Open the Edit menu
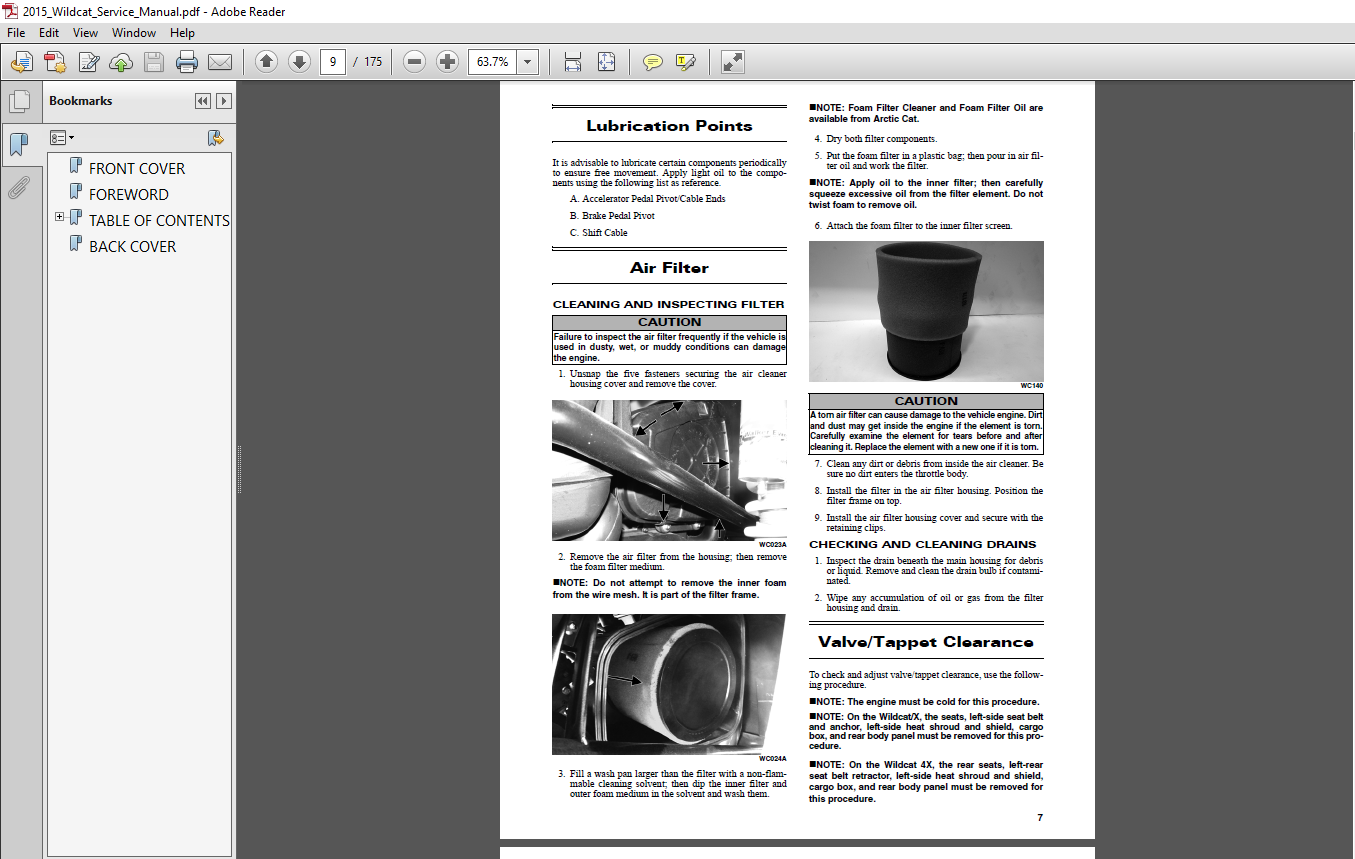 (x=49, y=33)
